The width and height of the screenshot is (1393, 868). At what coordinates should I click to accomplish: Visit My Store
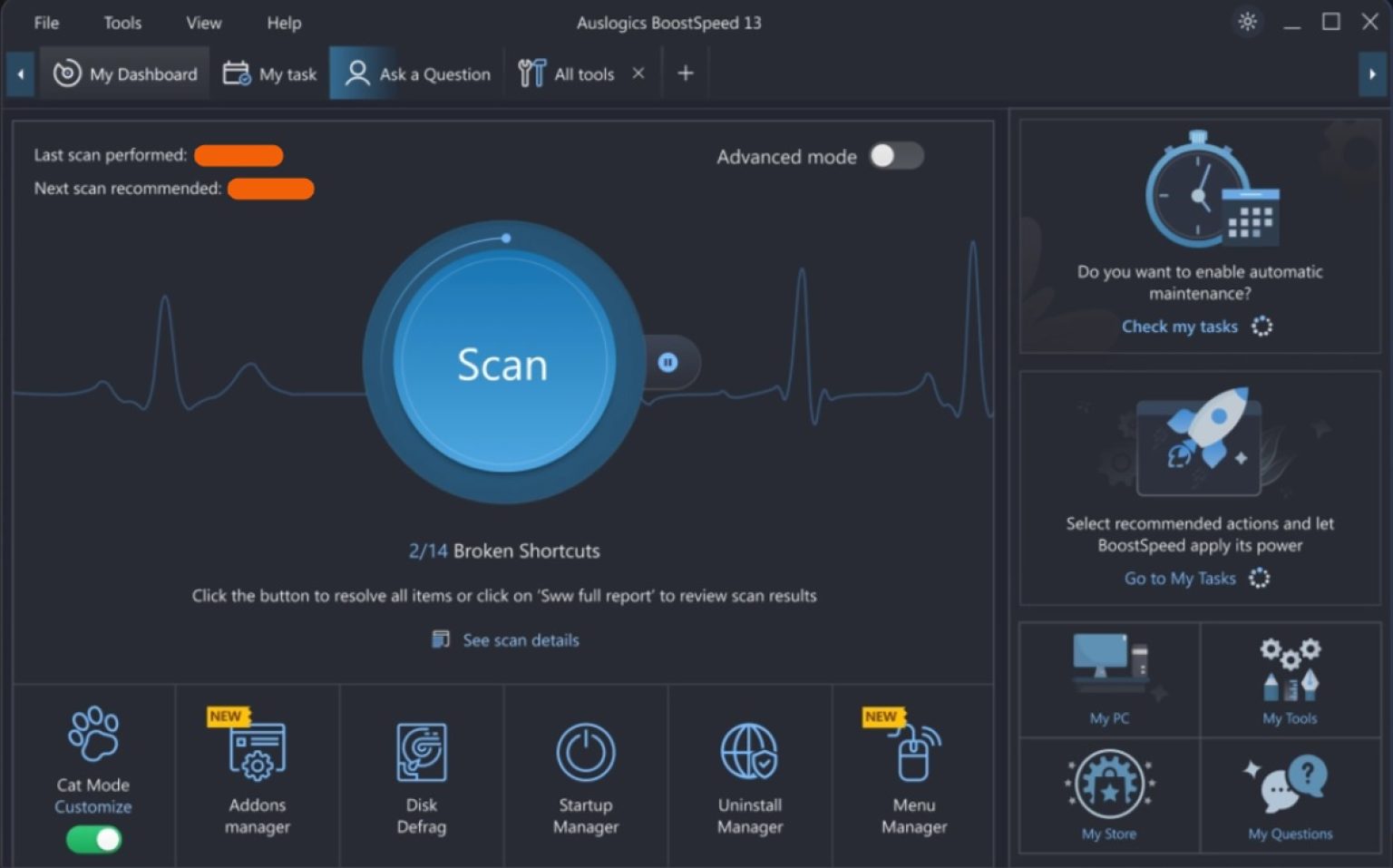pos(1108,795)
